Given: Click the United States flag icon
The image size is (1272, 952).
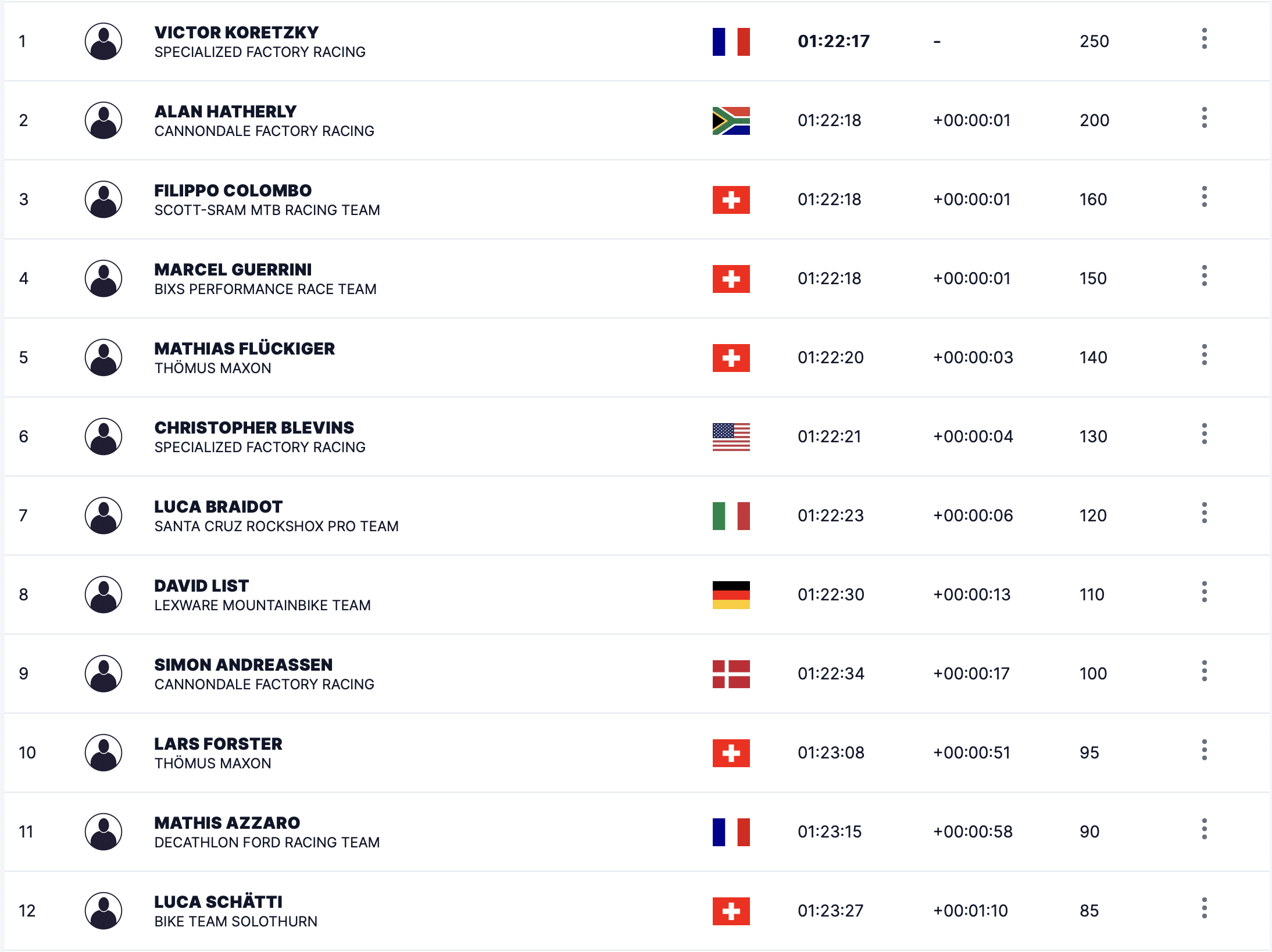Looking at the screenshot, I should (731, 437).
